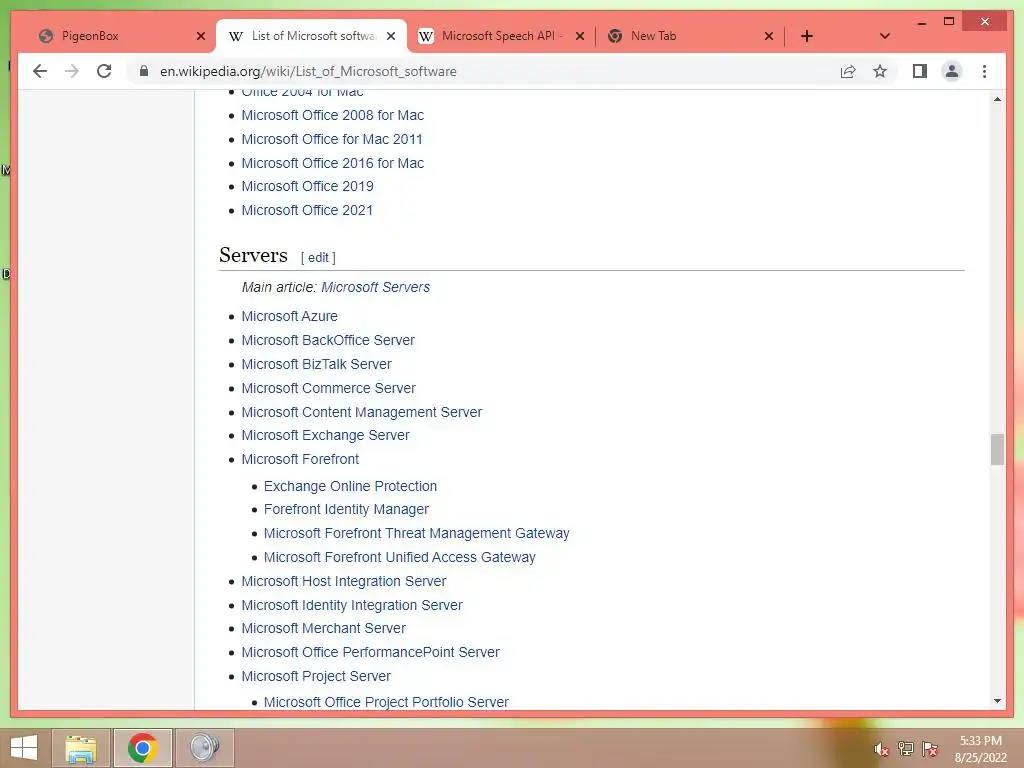Switch to the Microsoft Speech API tab
The height and width of the screenshot is (768, 1024).
[x=500, y=36]
